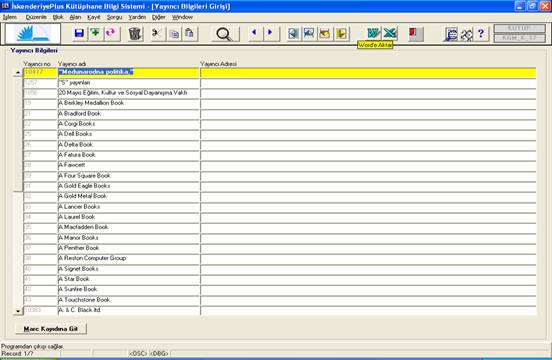Click the IskenderiyePlus logo in toolbar
The image size is (552, 360).
point(33,34)
